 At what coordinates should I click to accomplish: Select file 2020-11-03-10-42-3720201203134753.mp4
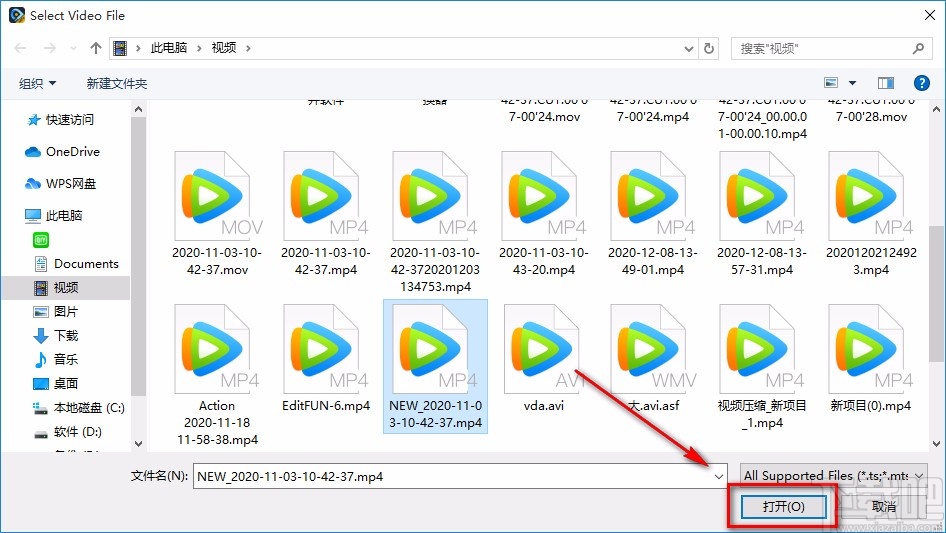click(x=435, y=222)
